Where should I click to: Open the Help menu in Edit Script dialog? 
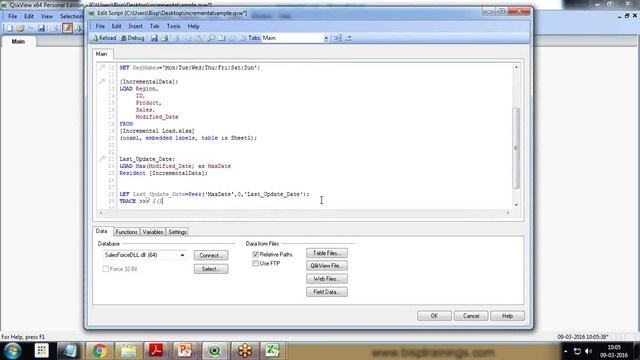193,26
